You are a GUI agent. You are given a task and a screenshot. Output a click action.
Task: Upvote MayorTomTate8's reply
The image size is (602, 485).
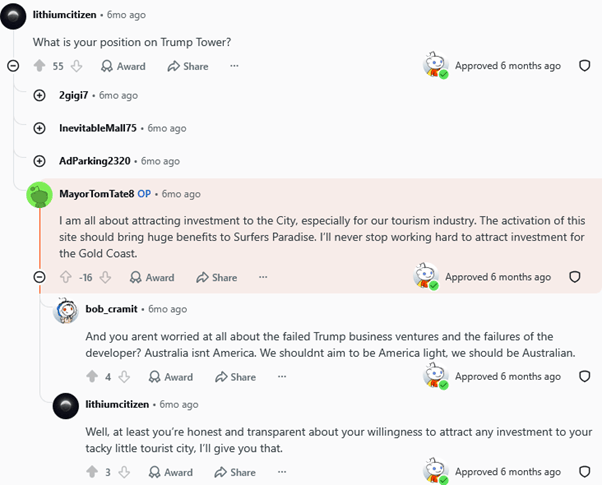click(66, 277)
